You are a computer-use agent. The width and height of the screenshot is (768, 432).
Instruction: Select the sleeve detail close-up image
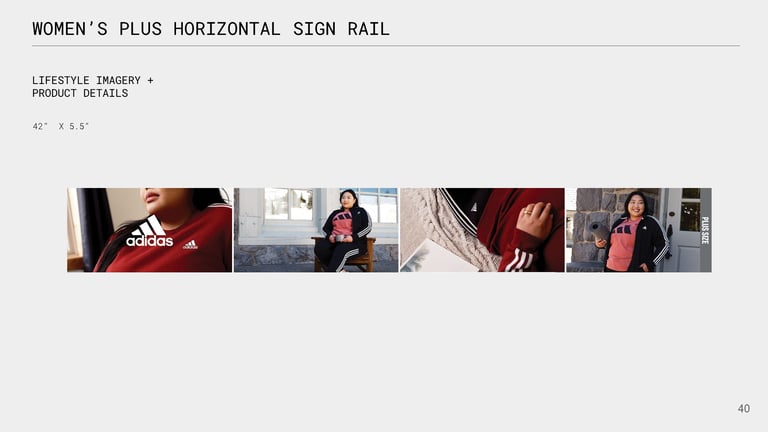coord(482,230)
